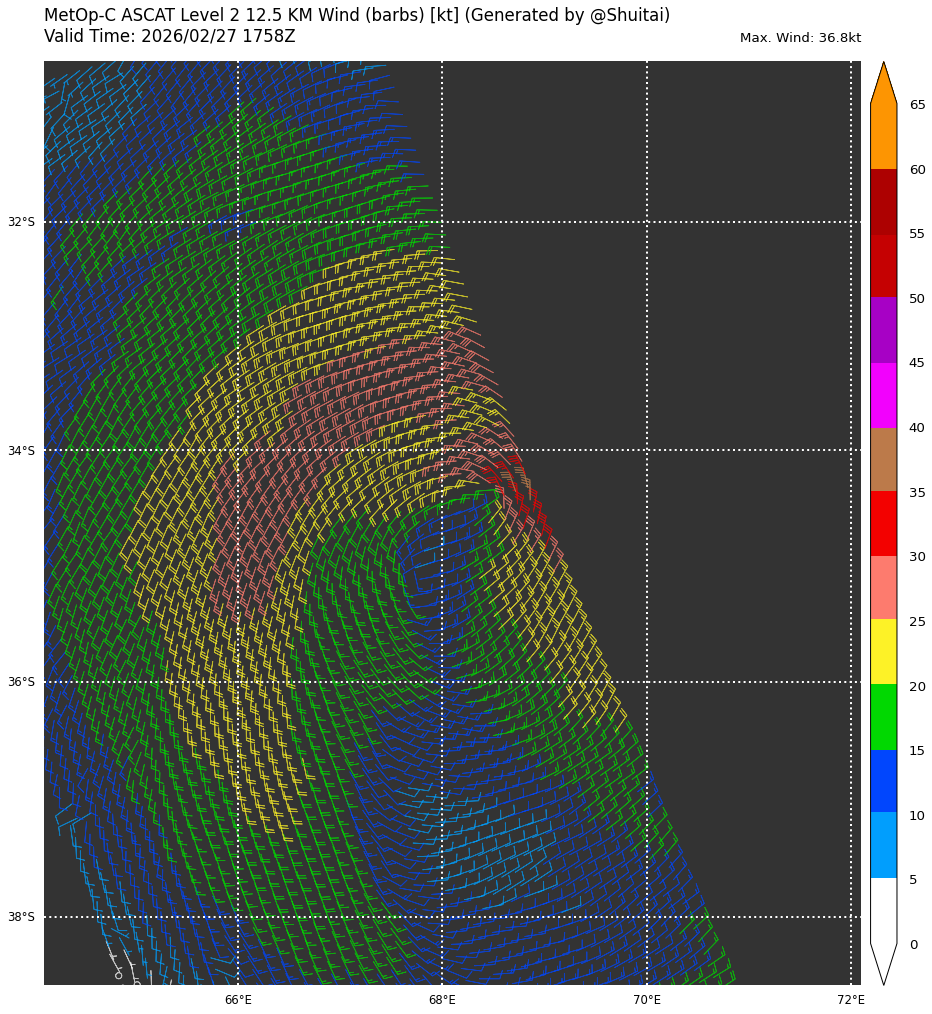This screenshot has height=1014, width=932.
Task: Click the 68°E longitude axis label
Action: (x=442, y=1000)
